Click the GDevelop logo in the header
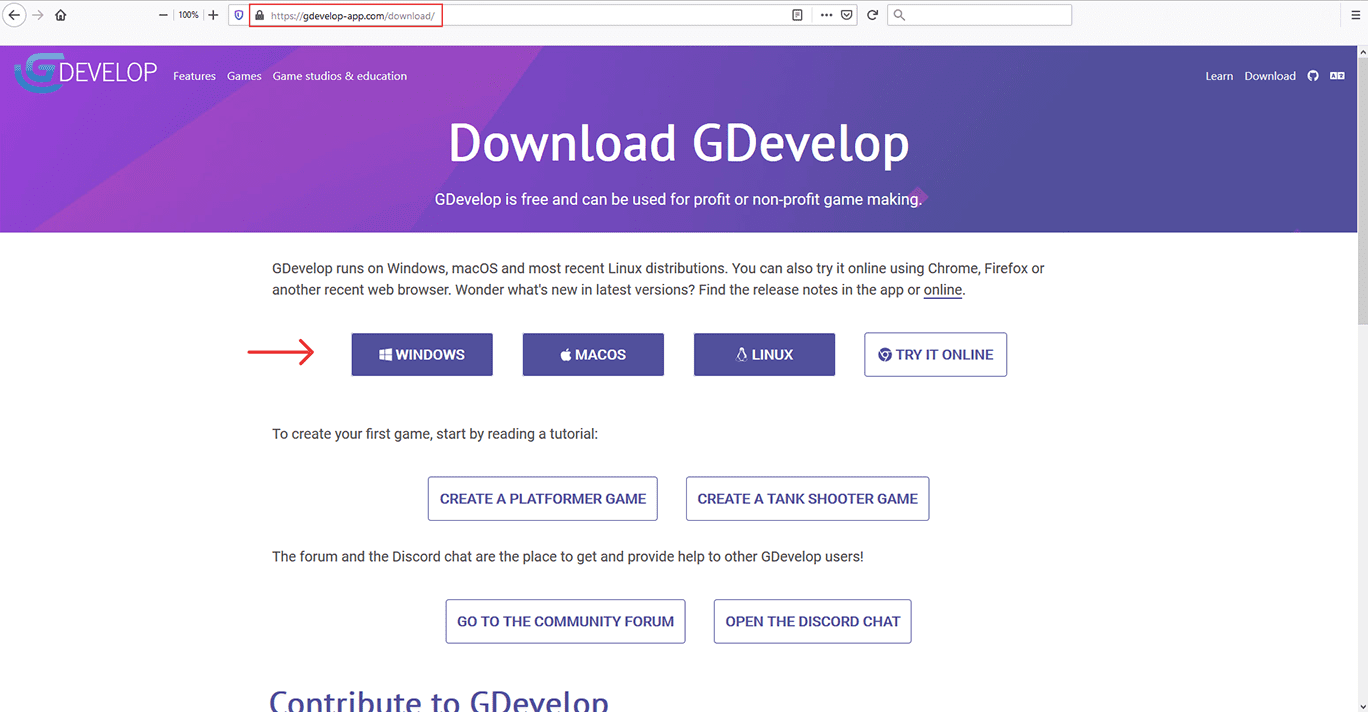1368x712 pixels. pyautogui.click(x=85, y=74)
